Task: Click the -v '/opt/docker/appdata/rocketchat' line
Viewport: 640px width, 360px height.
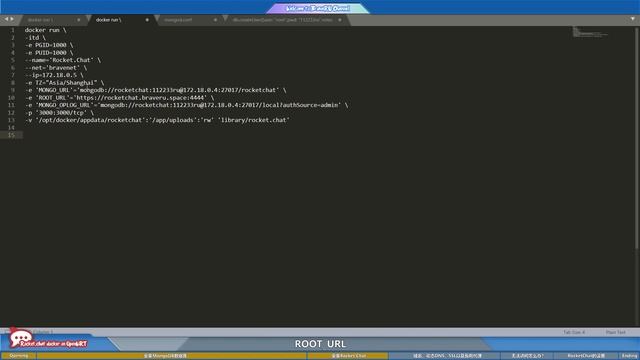Action: [x=157, y=120]
